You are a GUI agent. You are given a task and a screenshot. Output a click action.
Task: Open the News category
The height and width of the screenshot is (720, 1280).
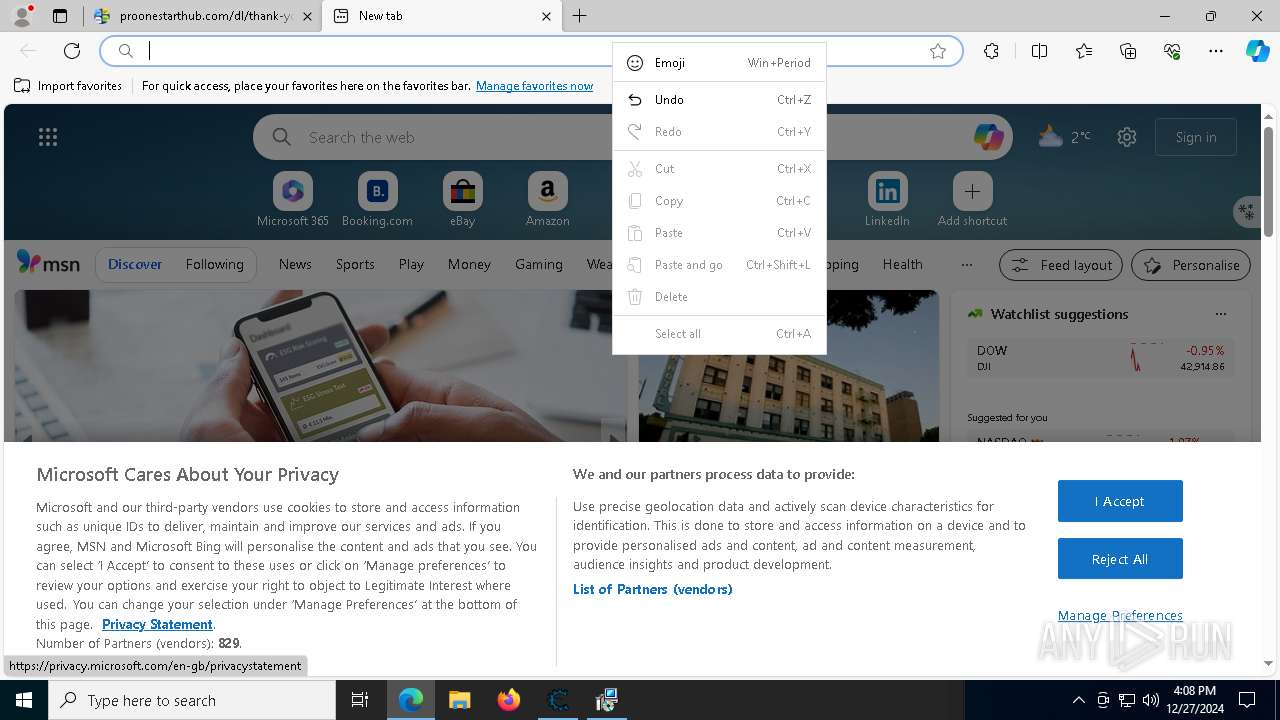pos(295,264)
